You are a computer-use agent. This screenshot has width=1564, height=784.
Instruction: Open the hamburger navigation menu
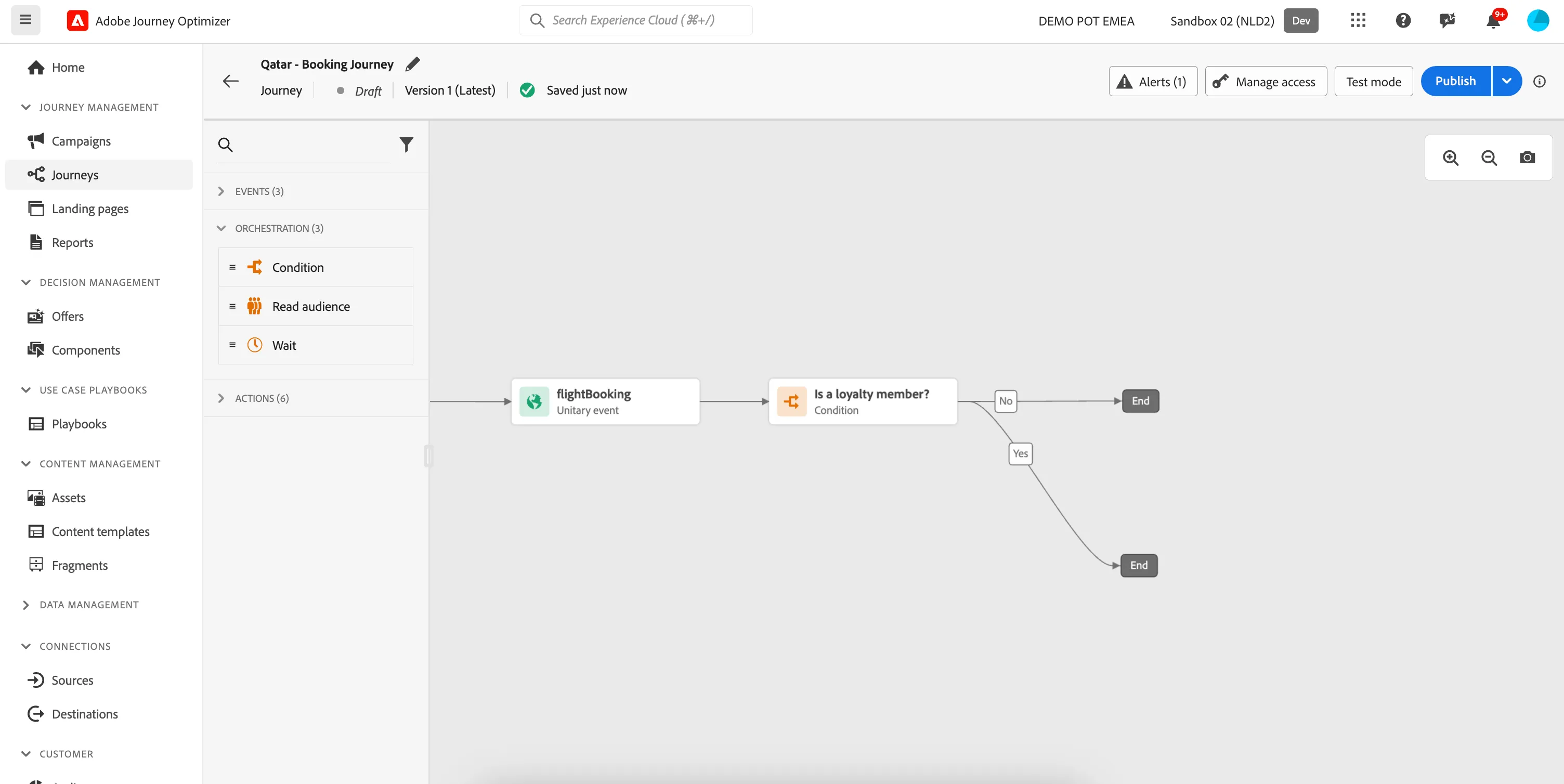tap(25, 20)
